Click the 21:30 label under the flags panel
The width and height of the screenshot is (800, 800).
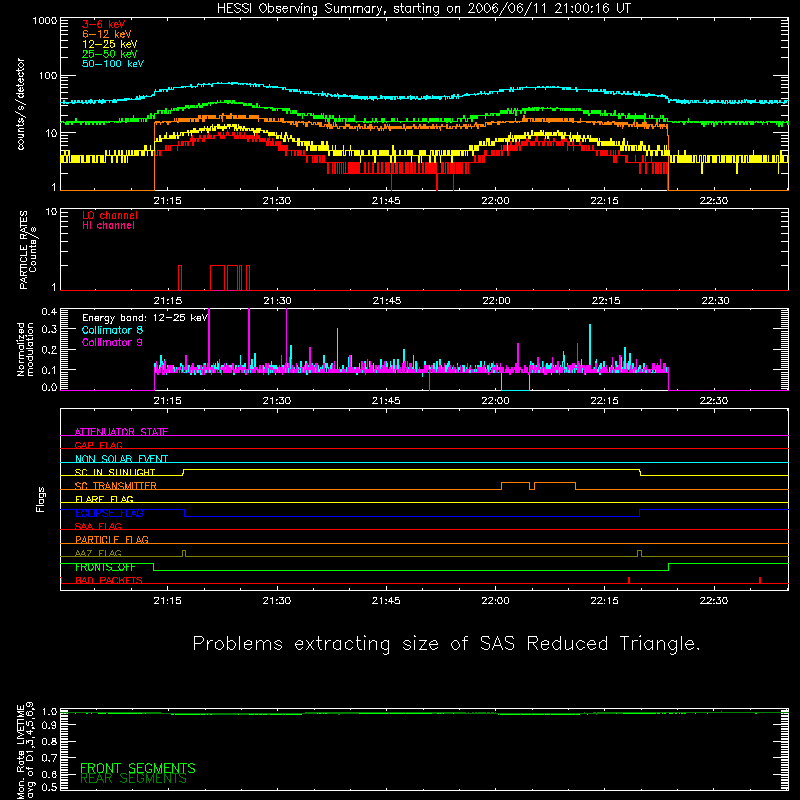point(277,601)
